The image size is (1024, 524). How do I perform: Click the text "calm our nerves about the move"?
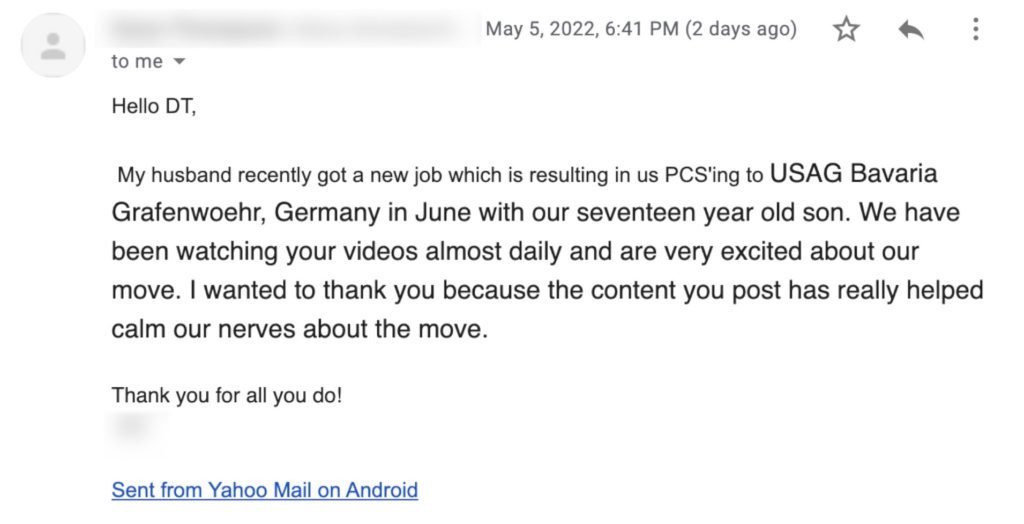click(299, 328)
